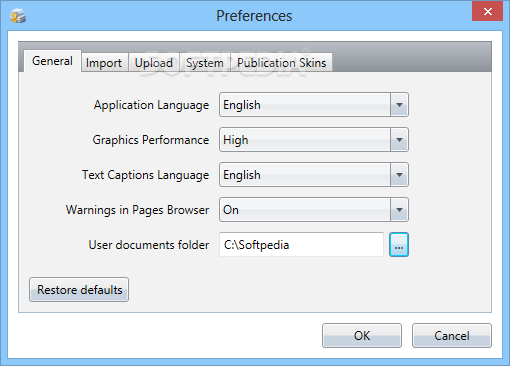The width and height of the screenshot is (510, 366).
Task: Open the Upload tab
Action: (x=154, y=62)
